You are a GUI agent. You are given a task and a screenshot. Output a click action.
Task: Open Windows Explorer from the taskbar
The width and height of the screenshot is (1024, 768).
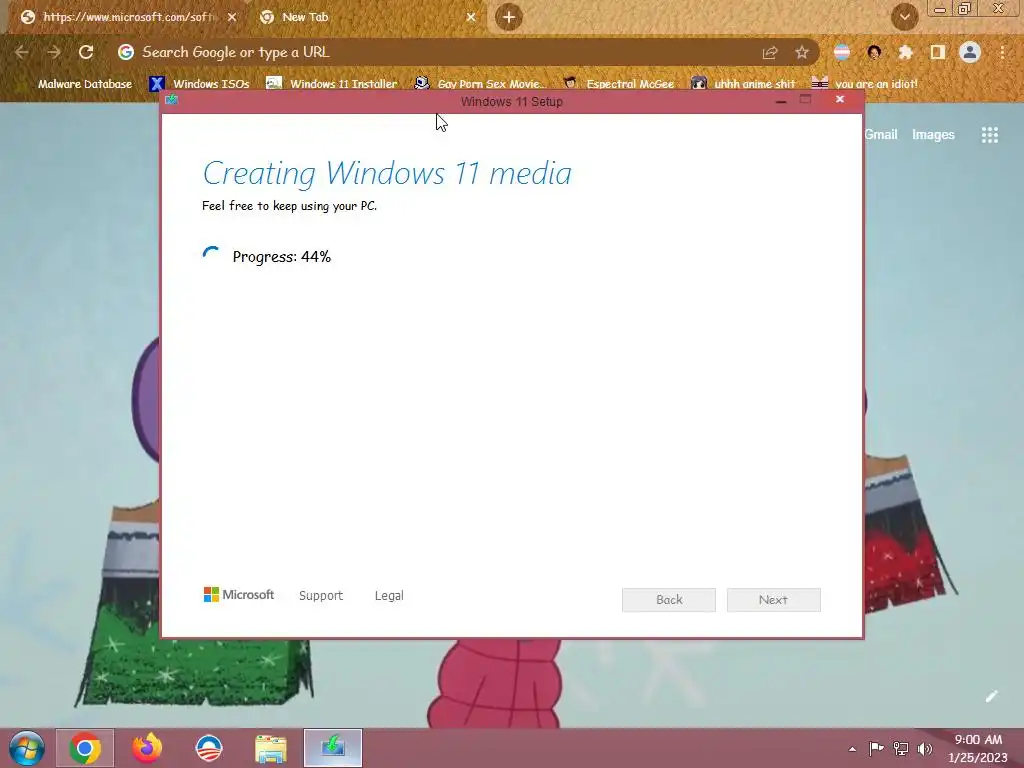[270, 748]
